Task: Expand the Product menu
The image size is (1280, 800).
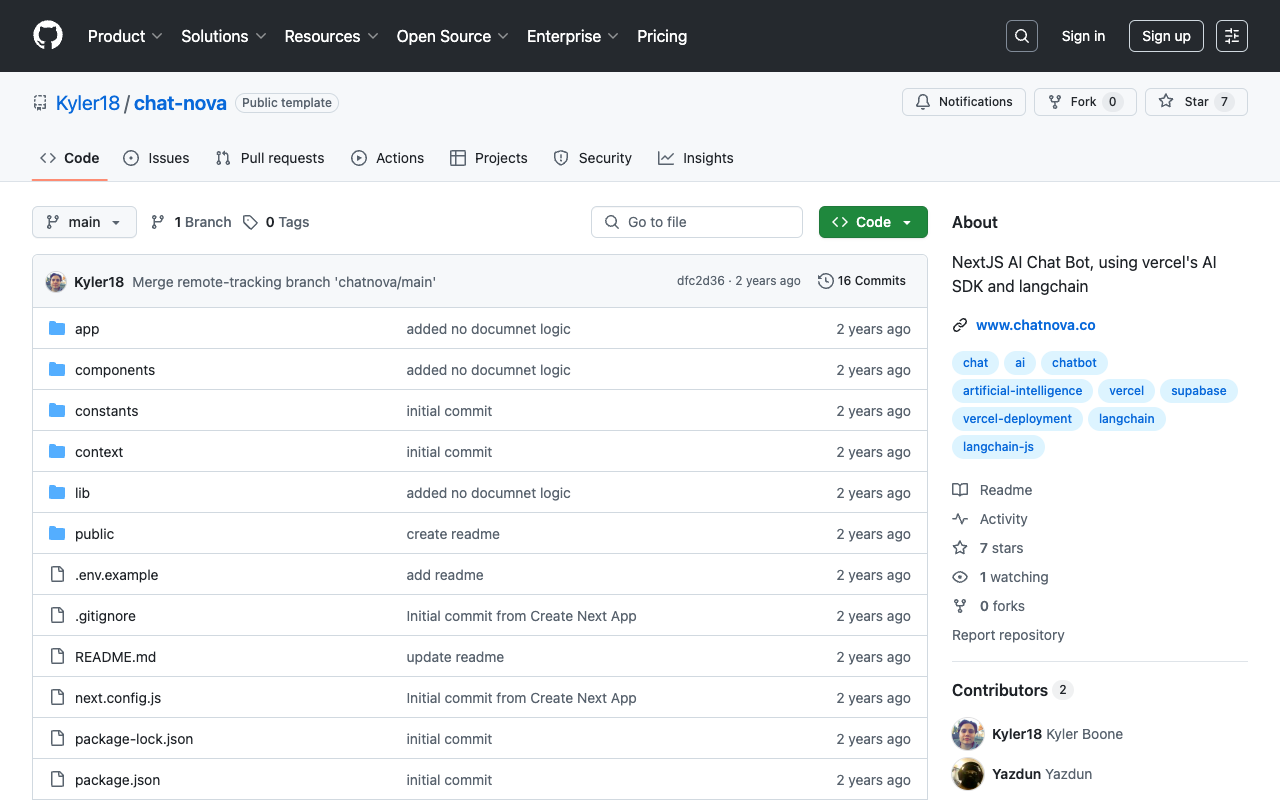Action: tap(125, 36)
